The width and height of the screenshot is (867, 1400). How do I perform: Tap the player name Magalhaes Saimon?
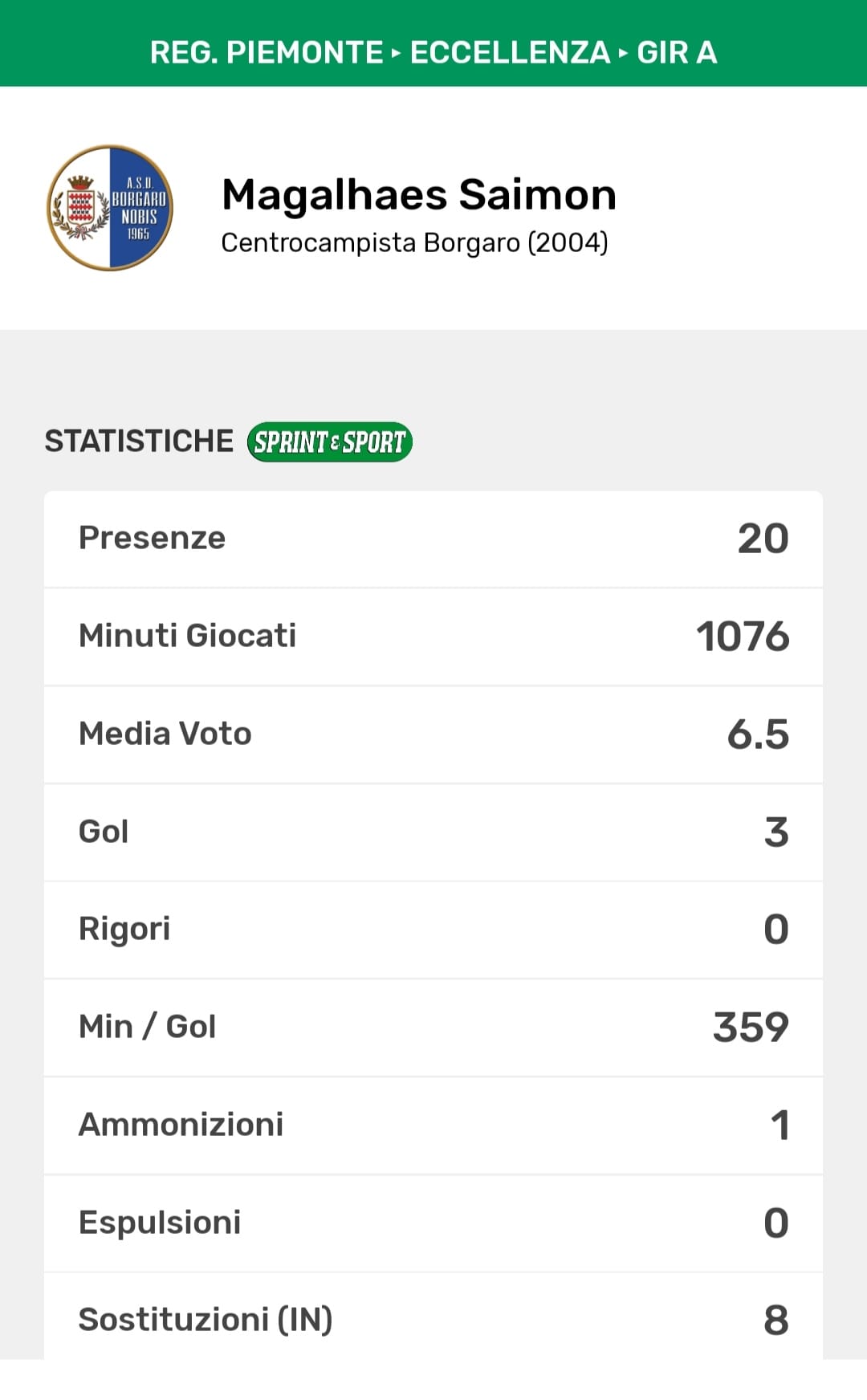(x=418, y=195)
